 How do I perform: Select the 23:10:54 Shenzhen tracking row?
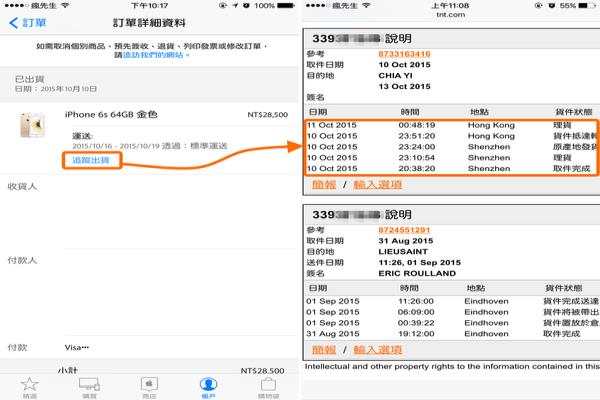[452, 158]
